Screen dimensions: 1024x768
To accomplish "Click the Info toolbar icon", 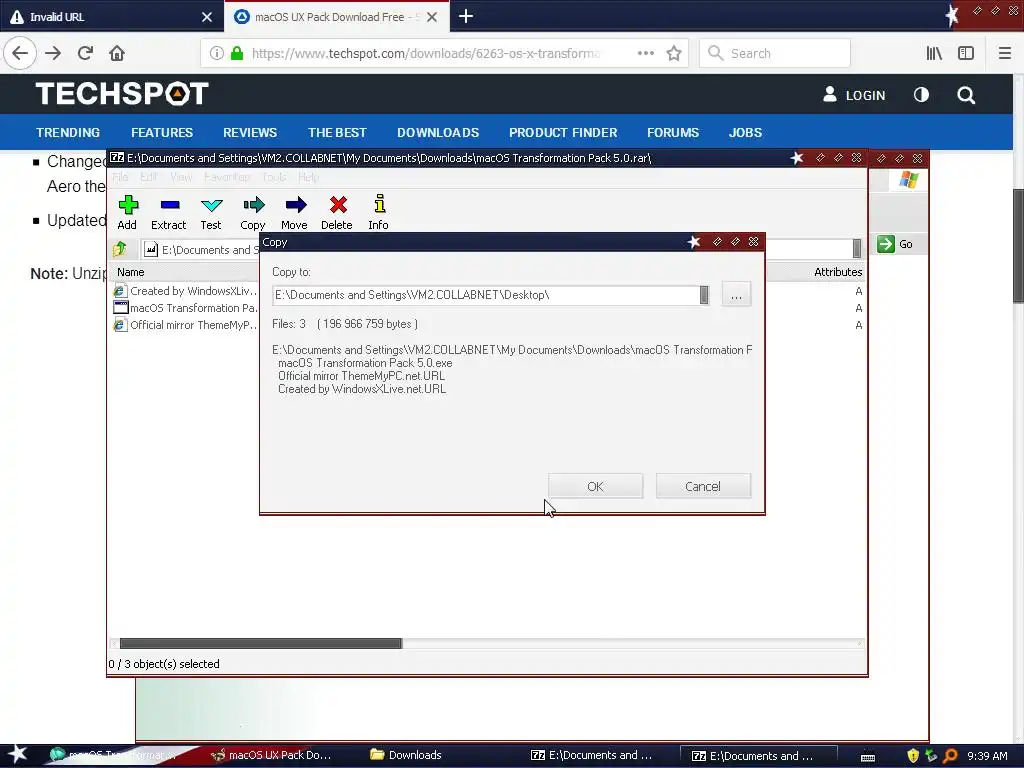I will (x=379, y=212).
